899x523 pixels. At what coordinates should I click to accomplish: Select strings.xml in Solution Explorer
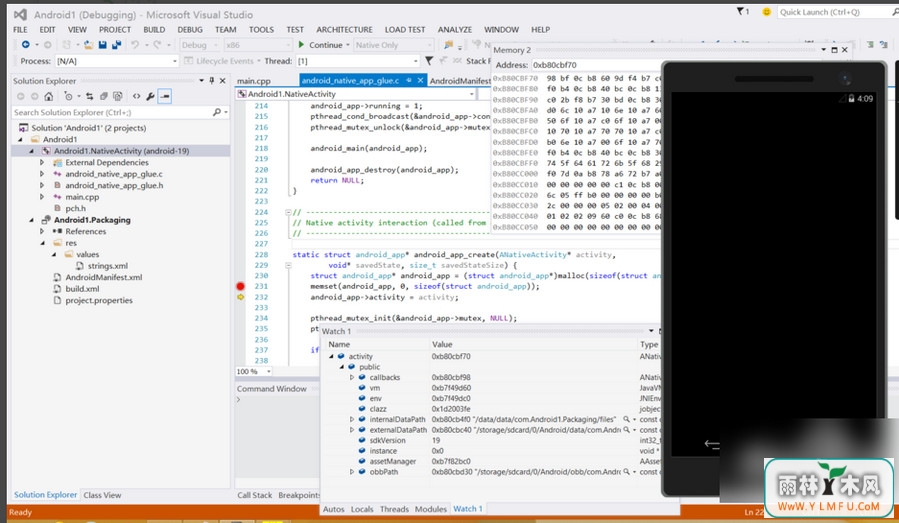tap(108, 266)
